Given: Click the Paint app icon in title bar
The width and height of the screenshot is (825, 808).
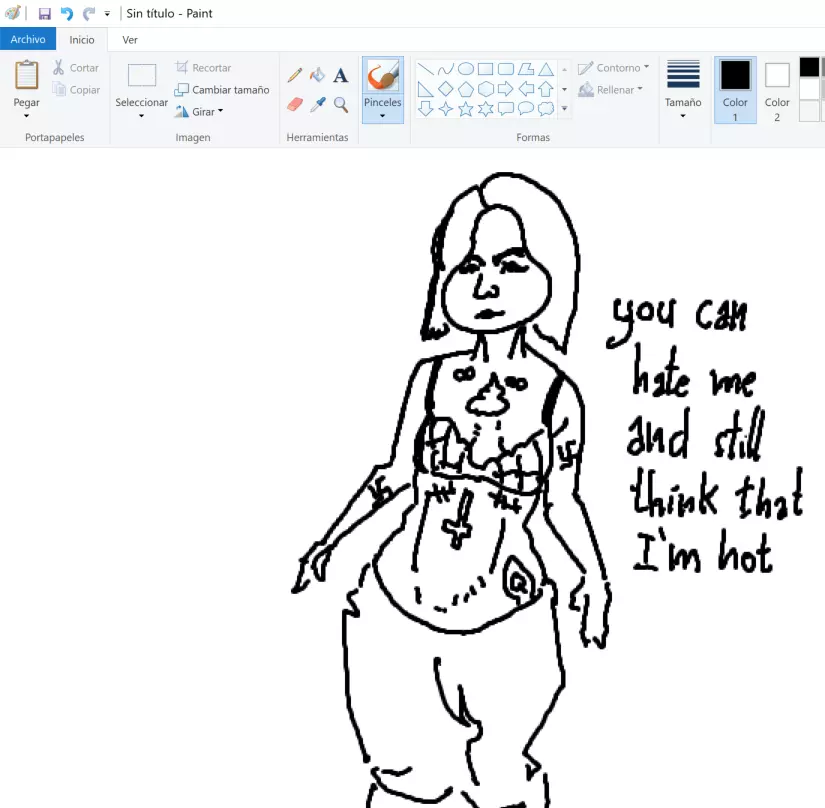Looking at the screenshot, I should pos(13,13).
